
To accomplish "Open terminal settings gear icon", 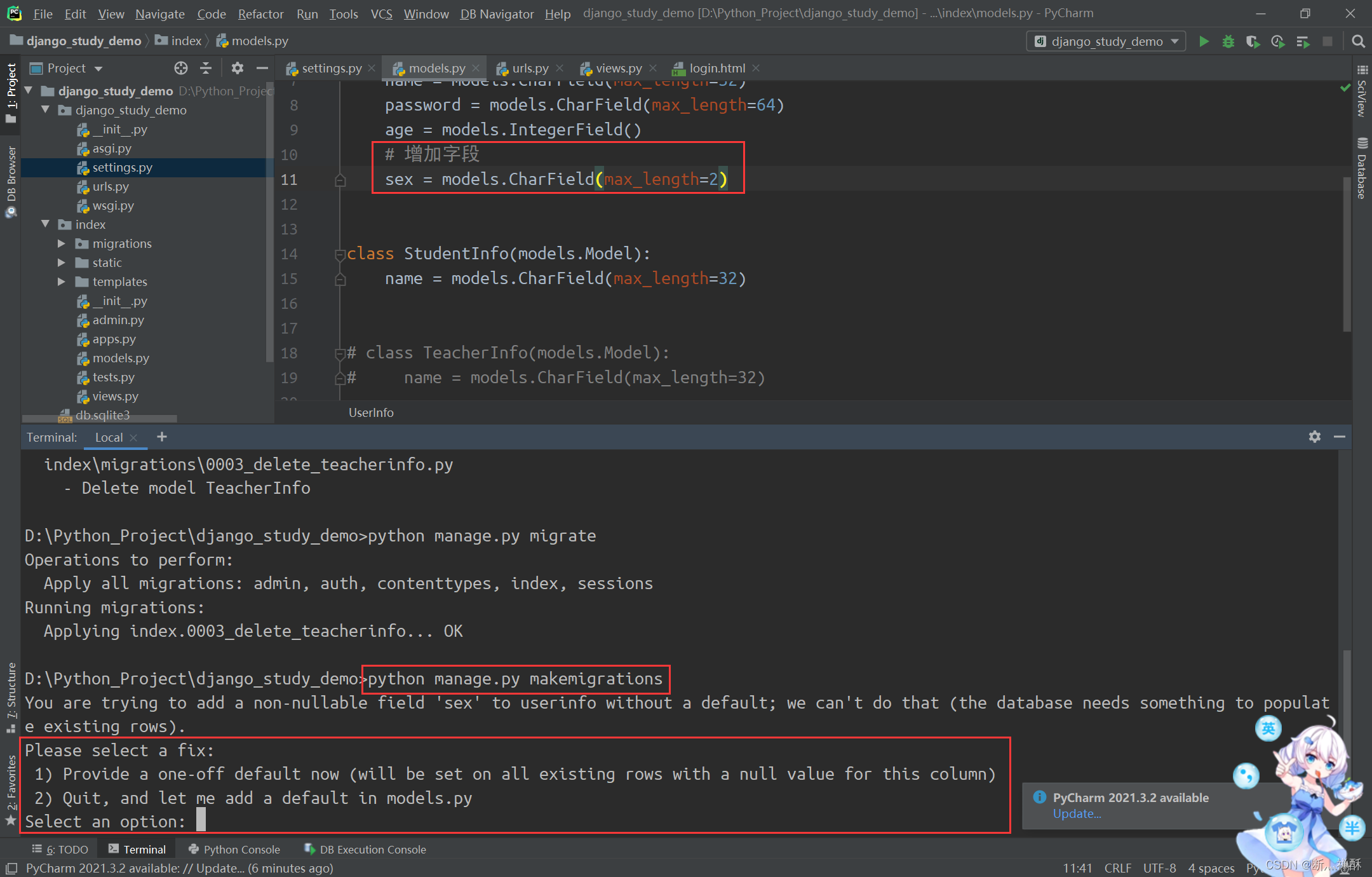I will point(1314,437).
